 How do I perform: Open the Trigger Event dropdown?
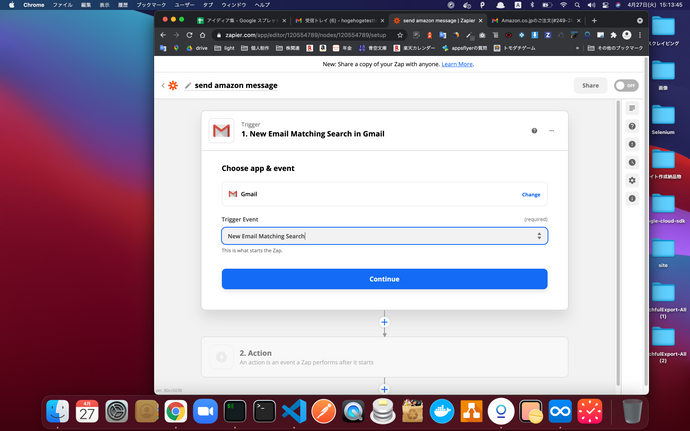384,236
